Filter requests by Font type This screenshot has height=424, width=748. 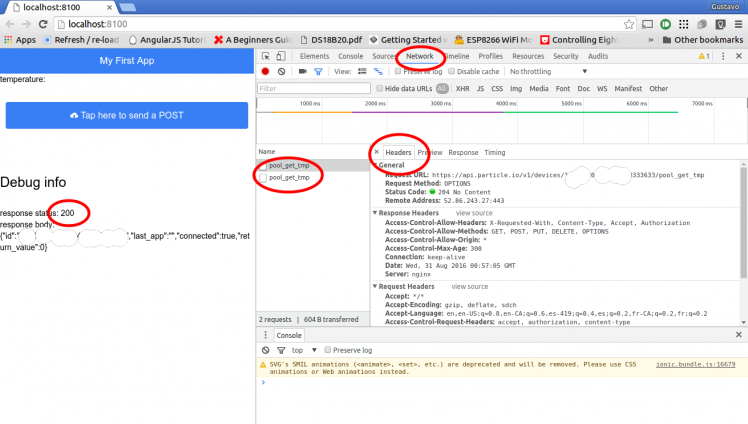(563, 89)
